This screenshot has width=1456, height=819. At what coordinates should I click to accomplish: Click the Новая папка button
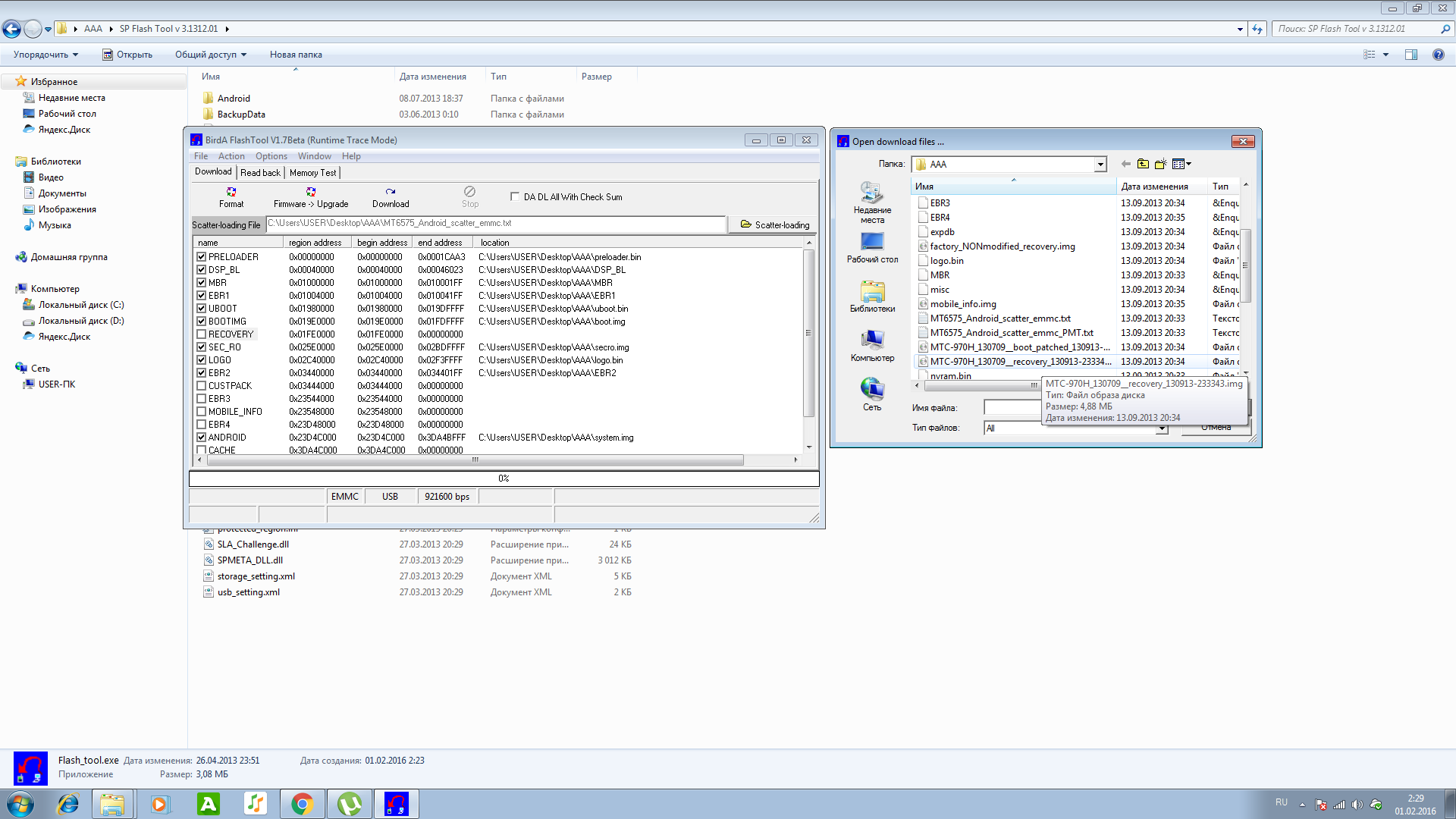(296, 55)
